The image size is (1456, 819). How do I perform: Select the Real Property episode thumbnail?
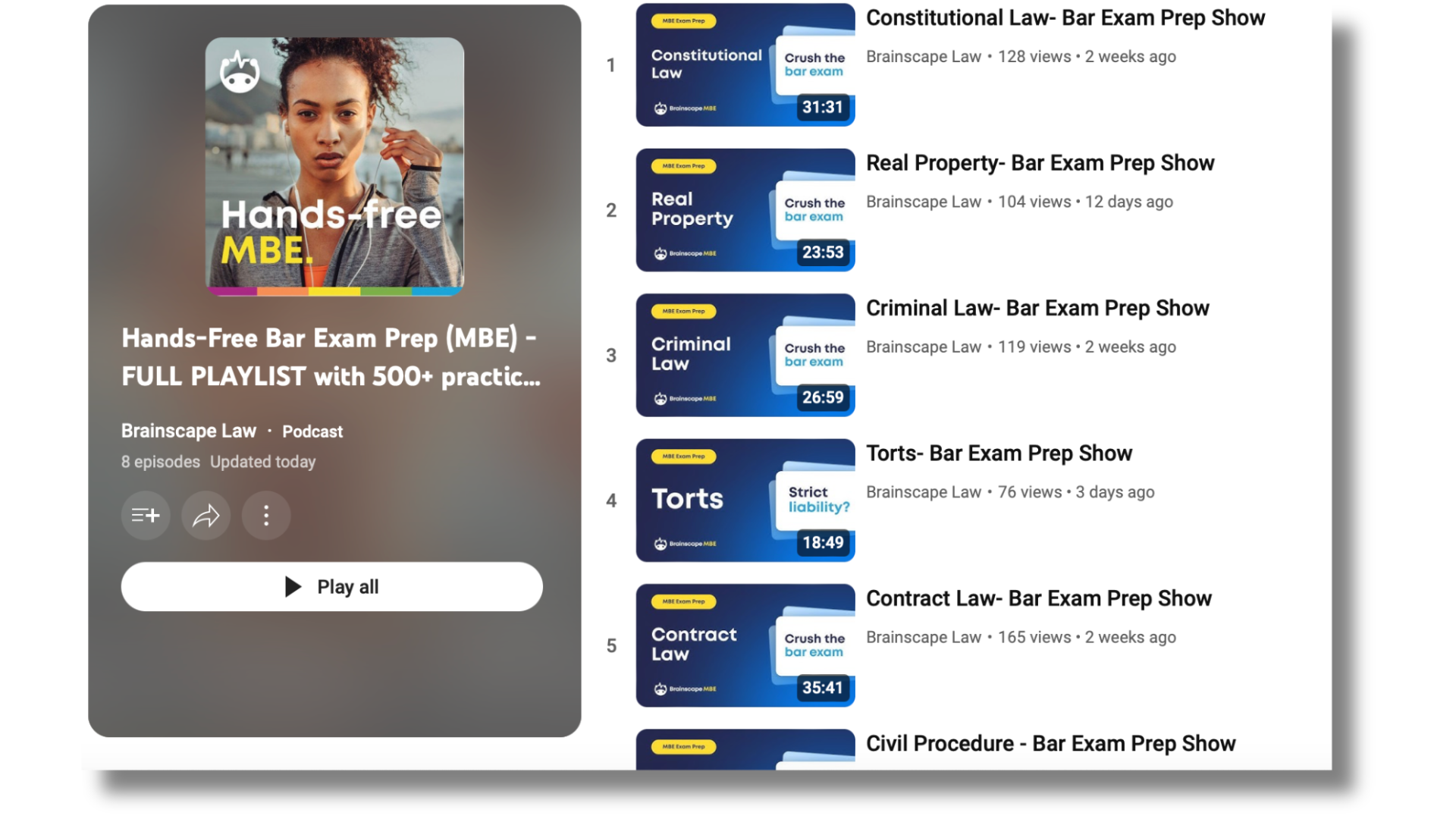pos(744,209)
